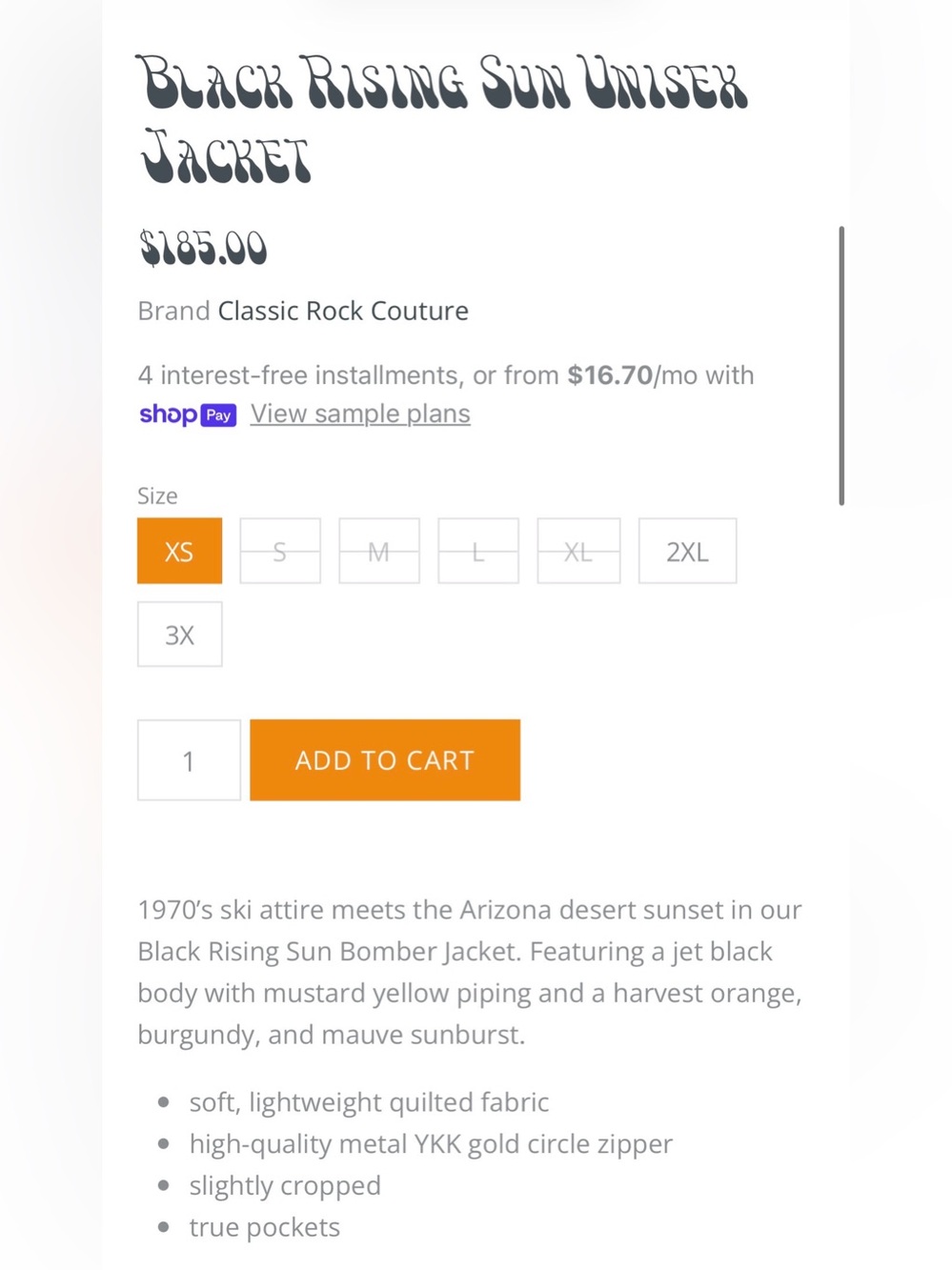
Task: Select size L
Action: (478, 551)
